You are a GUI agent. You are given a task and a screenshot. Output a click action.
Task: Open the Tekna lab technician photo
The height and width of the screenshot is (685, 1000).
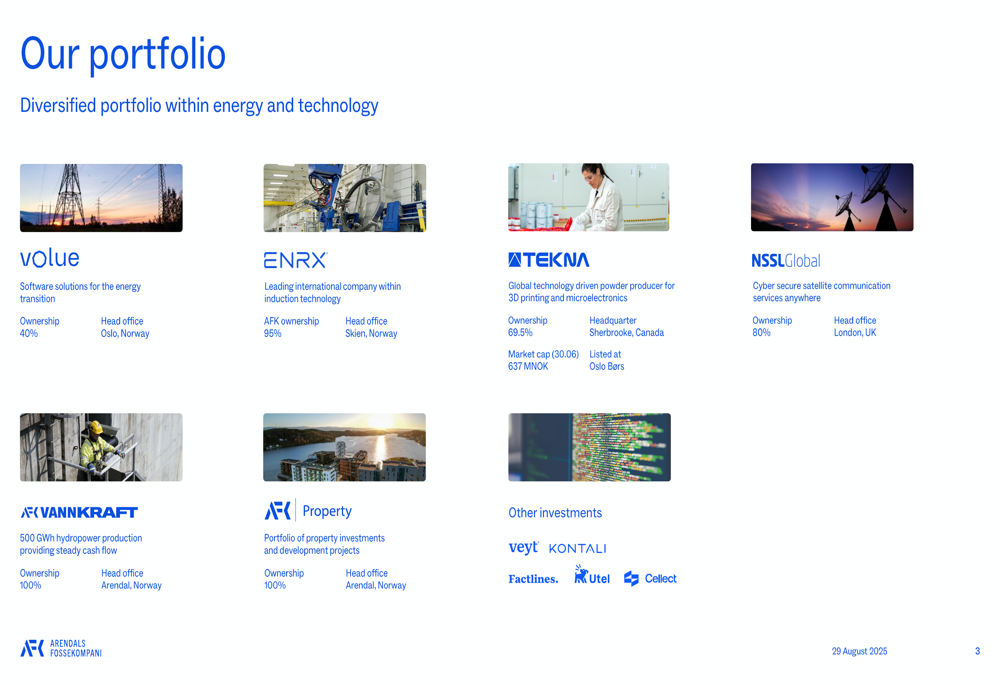tap(589, 197)
